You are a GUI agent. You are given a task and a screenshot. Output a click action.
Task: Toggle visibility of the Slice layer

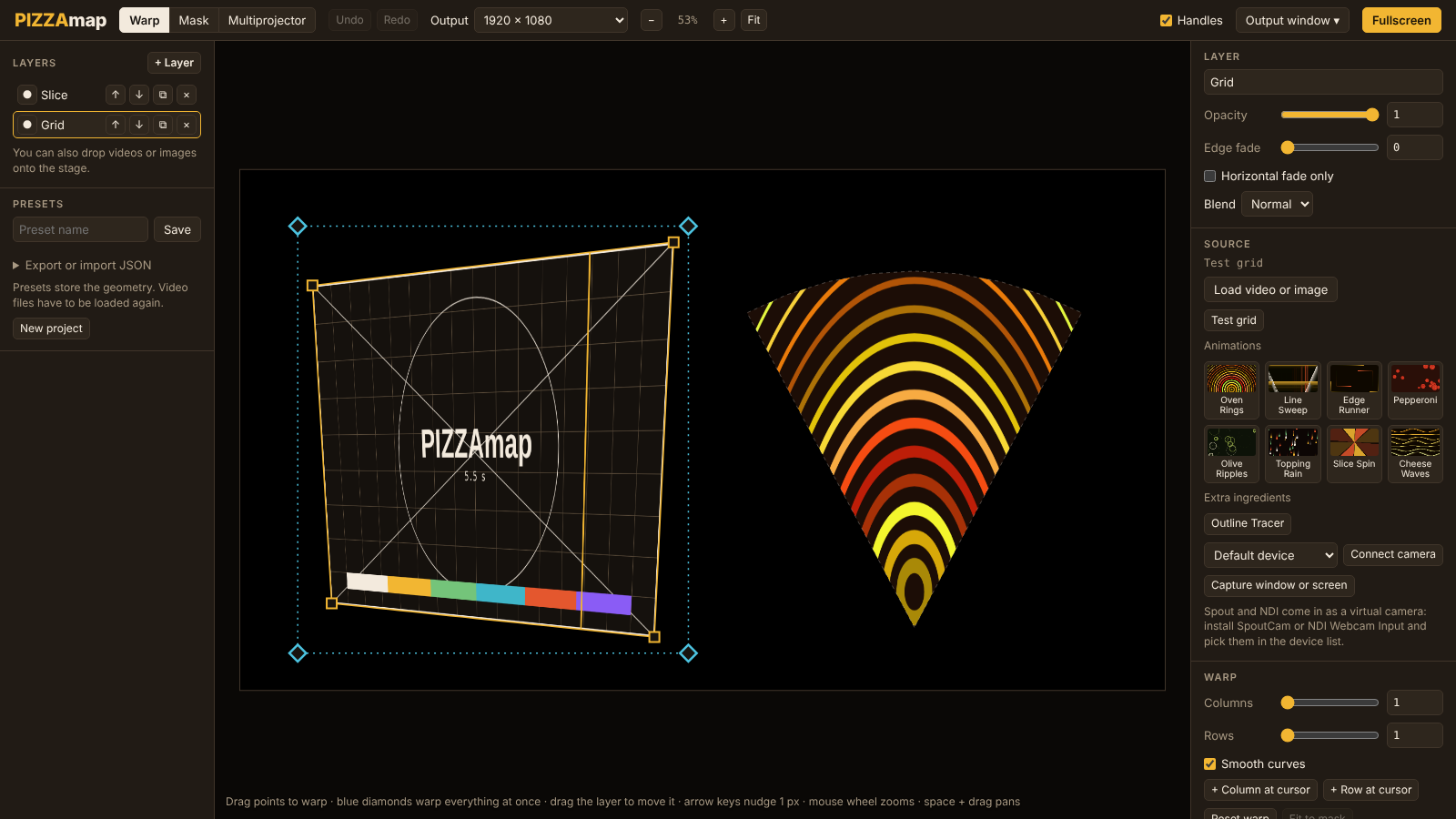(x=27, y=95)
